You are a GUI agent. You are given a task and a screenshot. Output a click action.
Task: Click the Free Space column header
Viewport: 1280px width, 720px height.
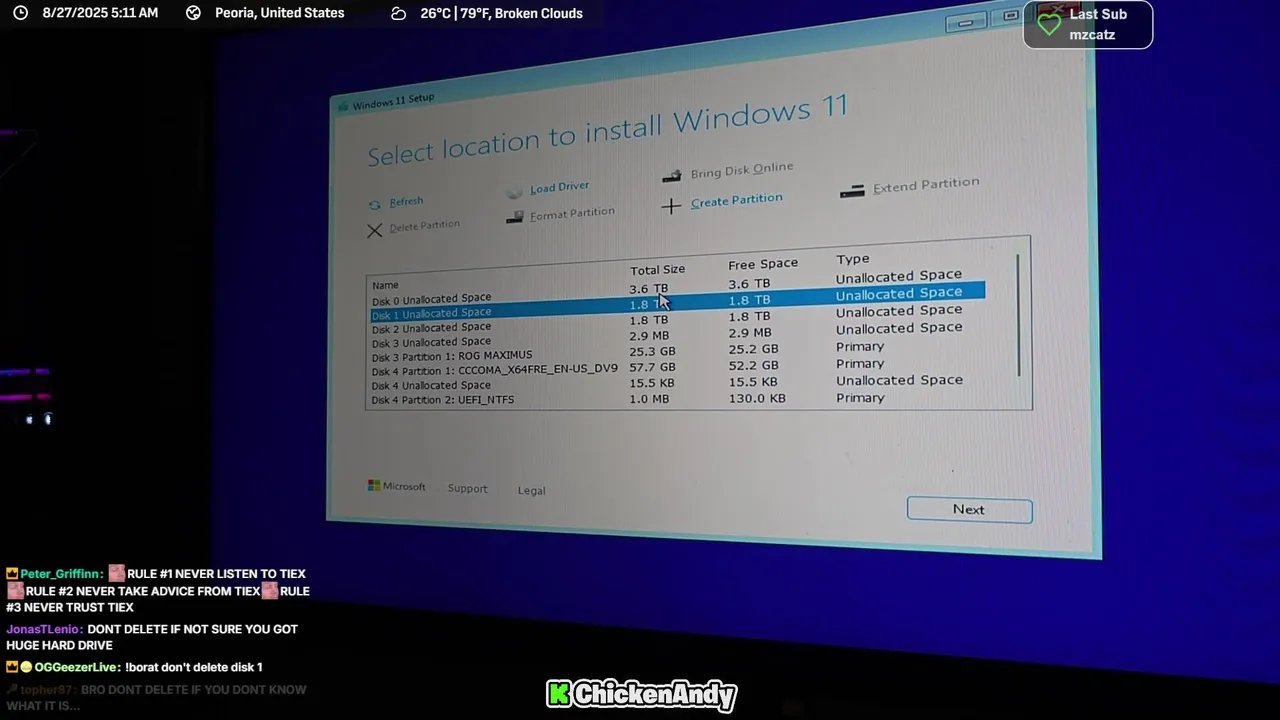(x=763, y=264)
